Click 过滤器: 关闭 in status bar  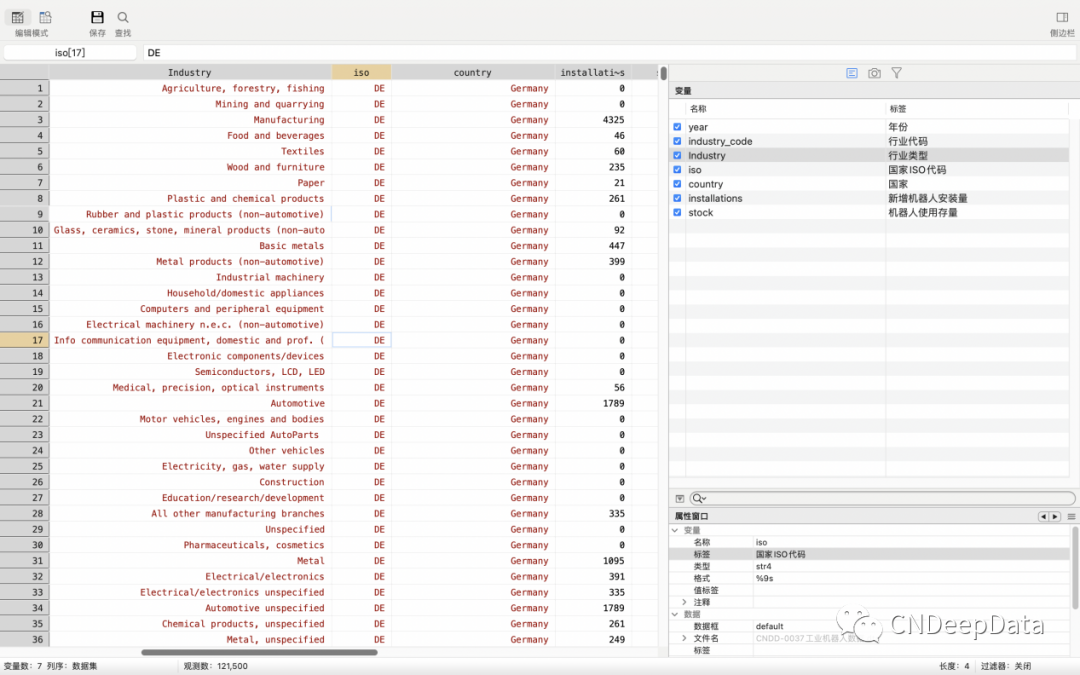click(1006, 666)
